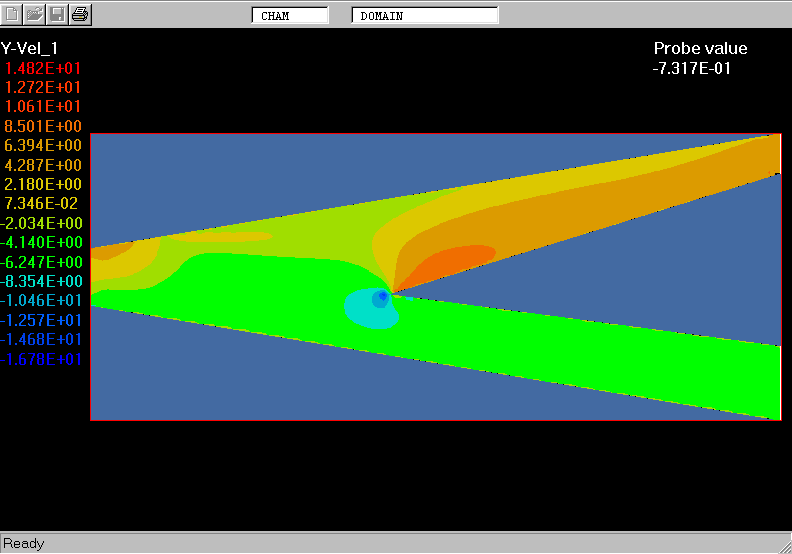Click the window resize grip in status bar
The image size is (792, 554).
coord(783,545)
